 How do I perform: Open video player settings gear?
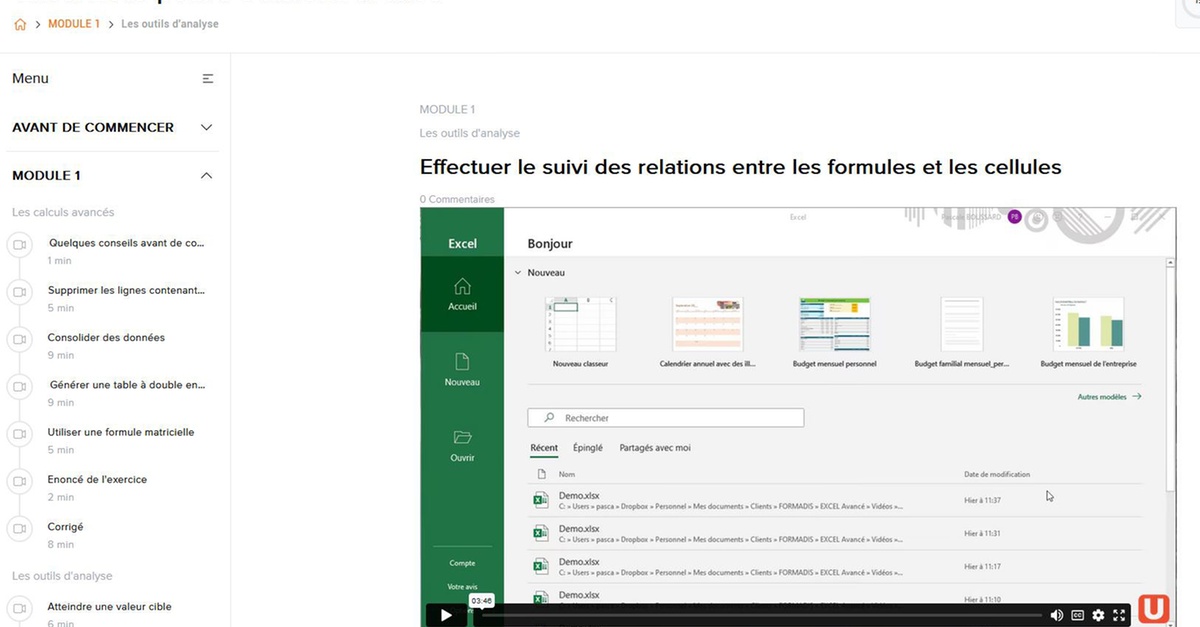1098,615
